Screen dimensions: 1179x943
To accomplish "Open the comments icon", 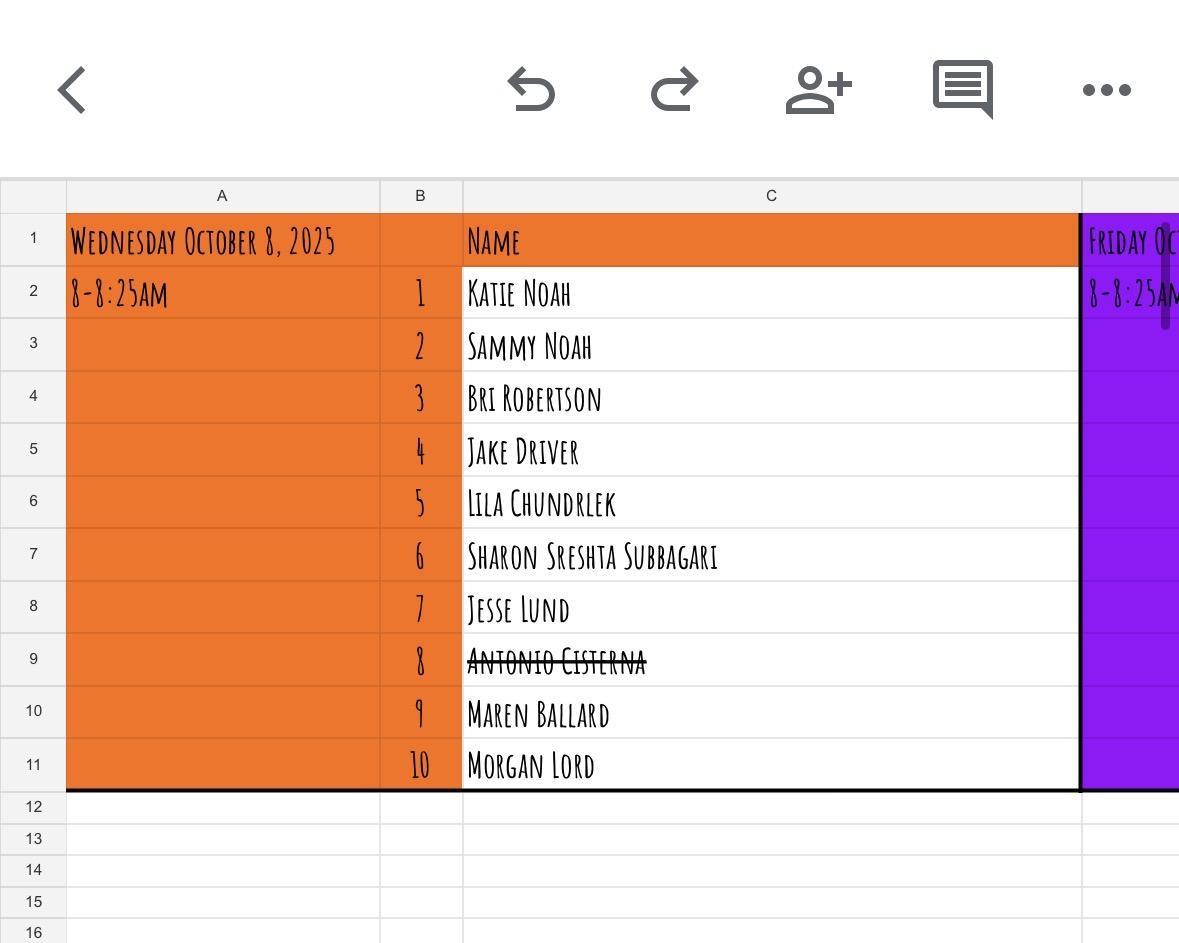I will [x=962, y=89].
